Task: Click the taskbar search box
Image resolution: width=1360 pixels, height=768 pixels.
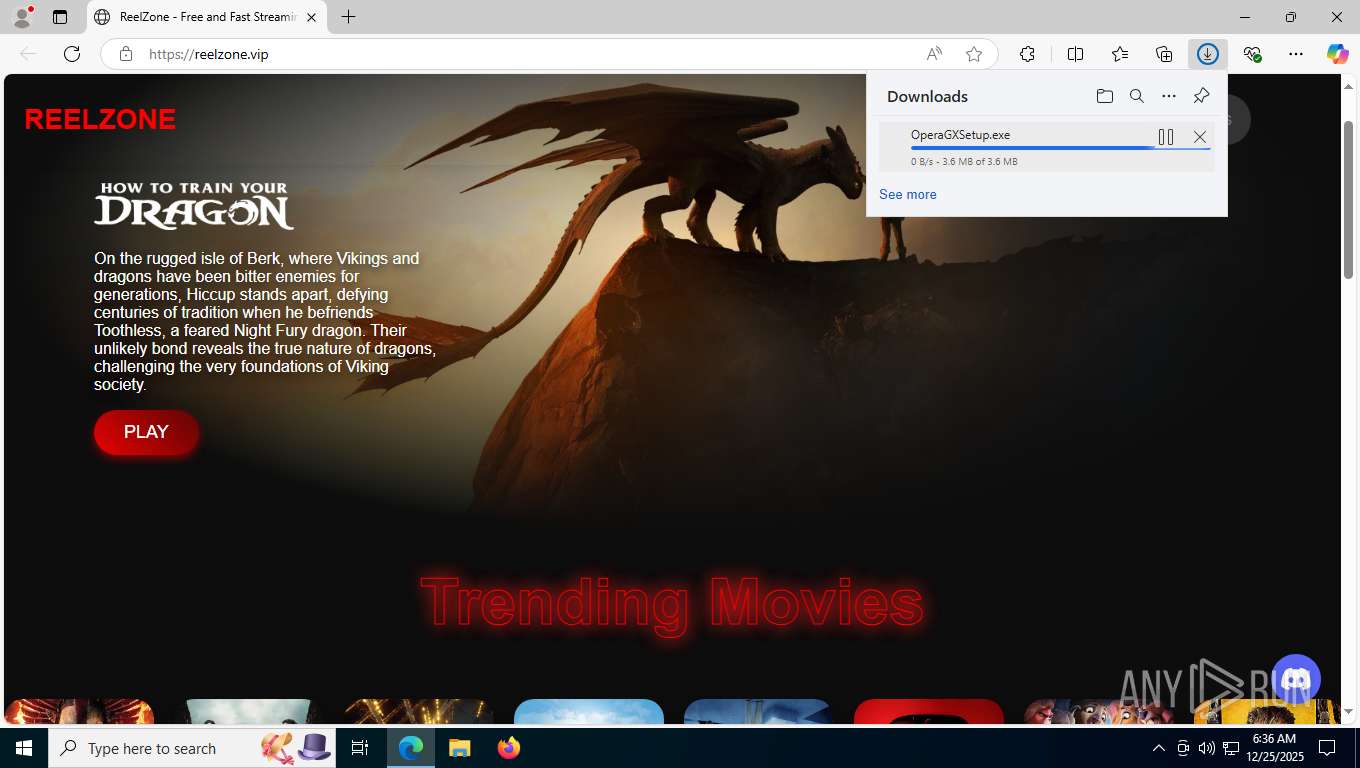Action: point(193,748)
